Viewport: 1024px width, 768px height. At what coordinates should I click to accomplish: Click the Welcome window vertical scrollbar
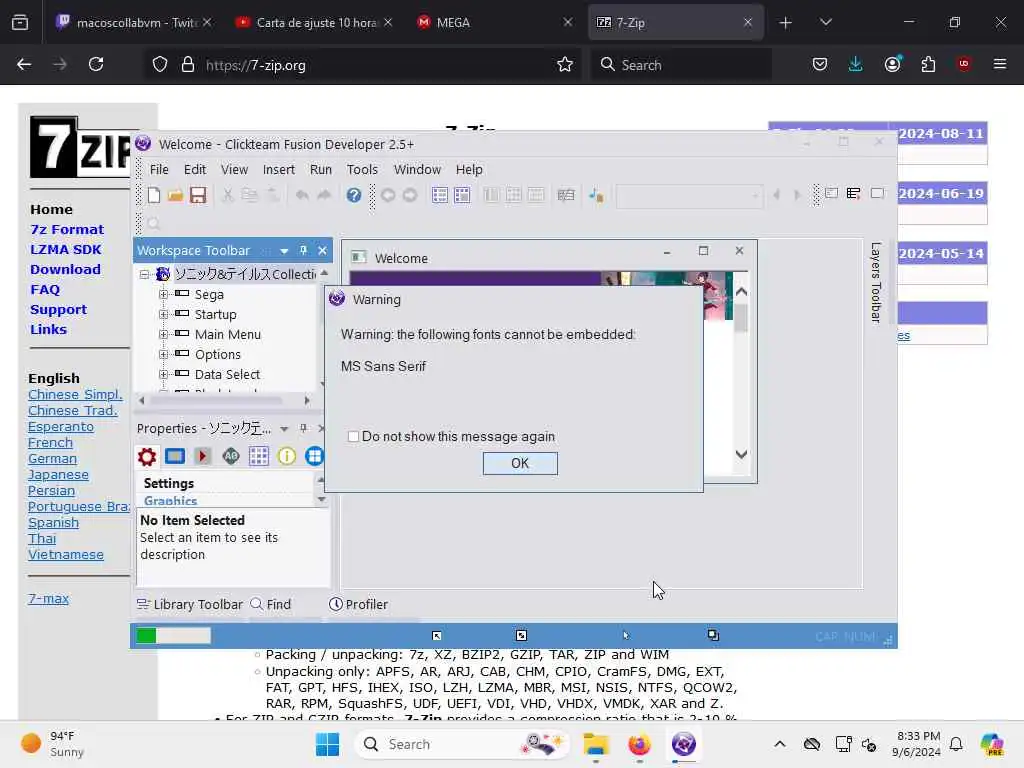pos(741,373)
